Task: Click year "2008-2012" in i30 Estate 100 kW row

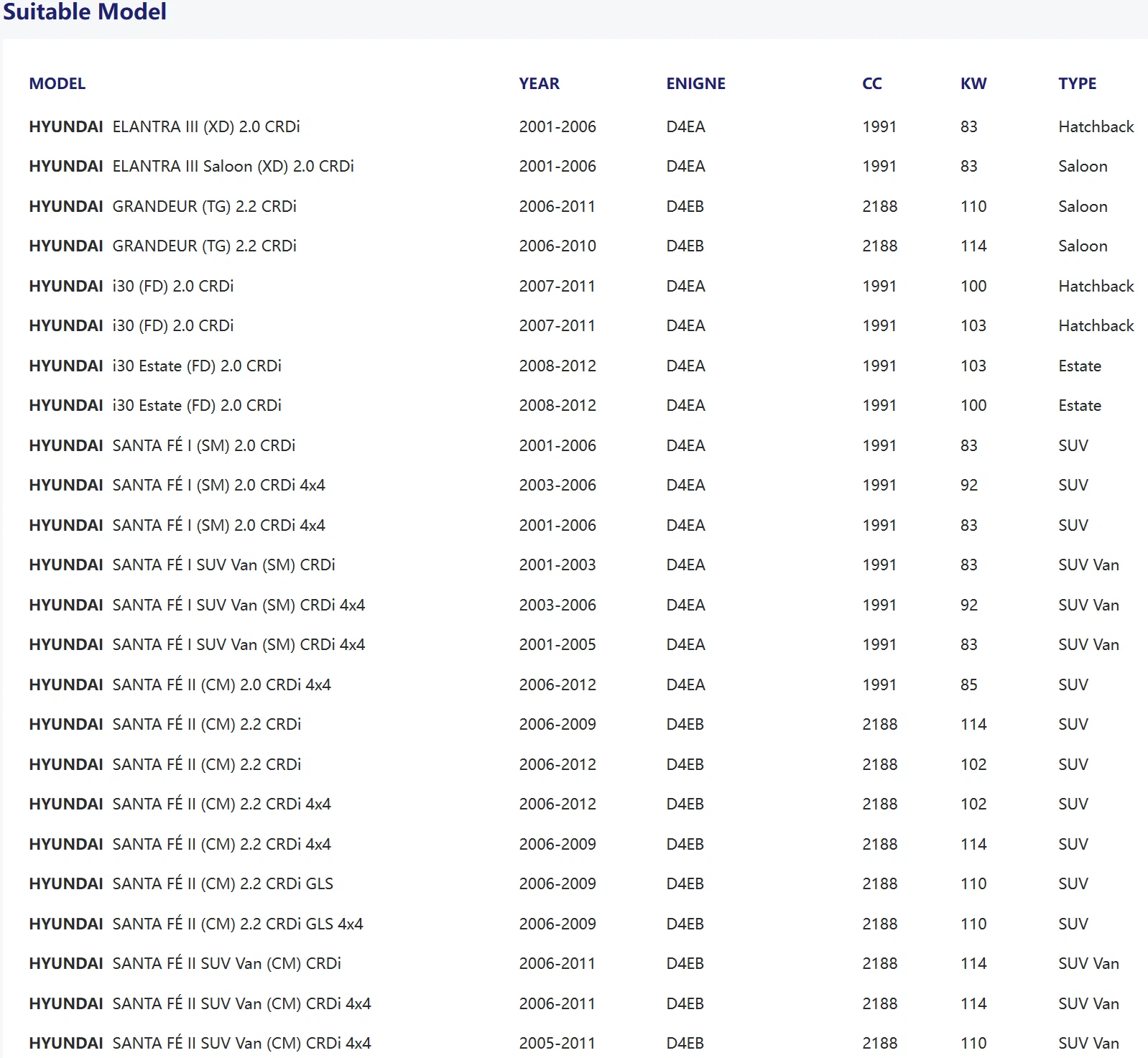Action: [x=557, y=406]
